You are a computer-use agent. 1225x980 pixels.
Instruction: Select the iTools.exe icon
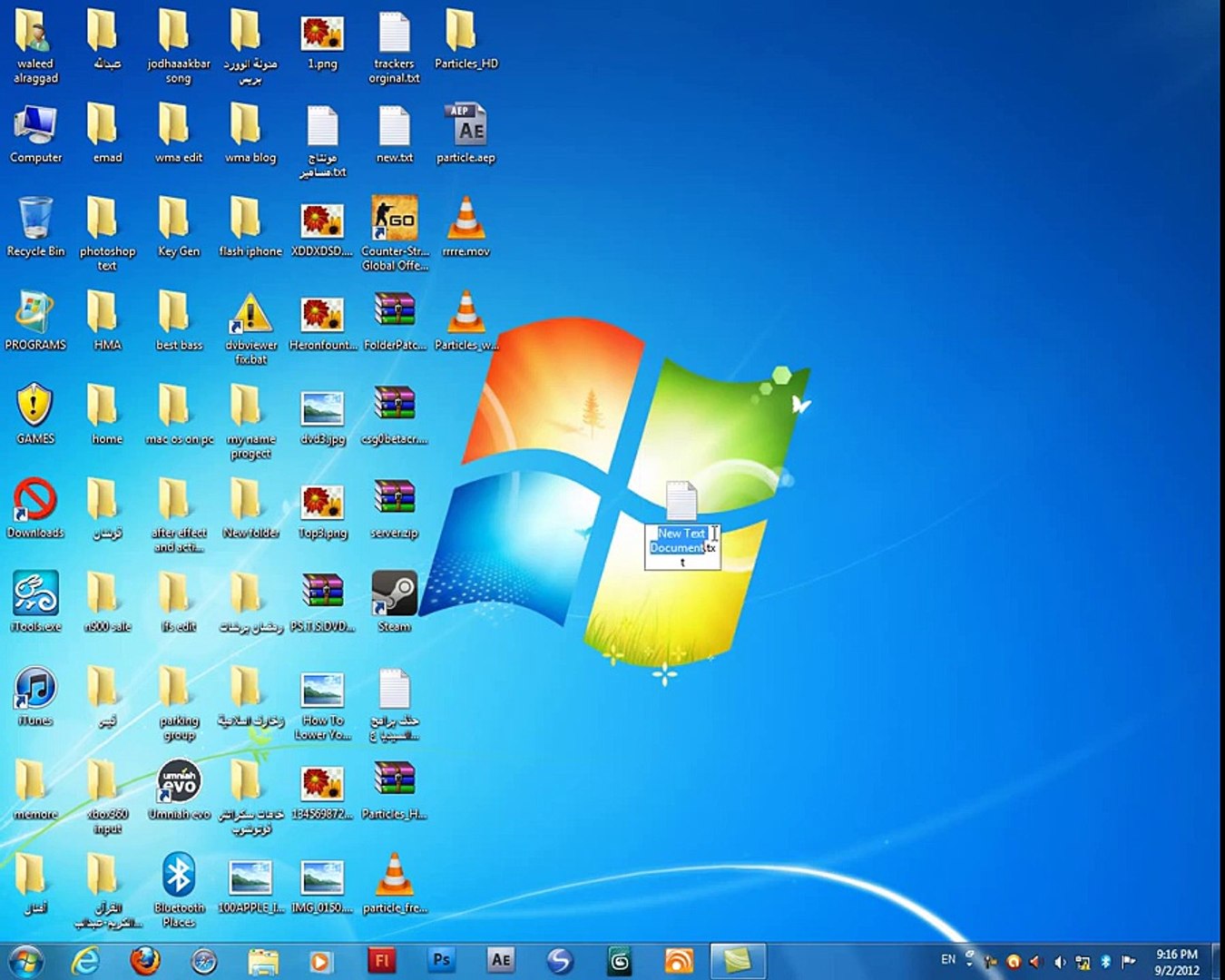pos(35,602)
